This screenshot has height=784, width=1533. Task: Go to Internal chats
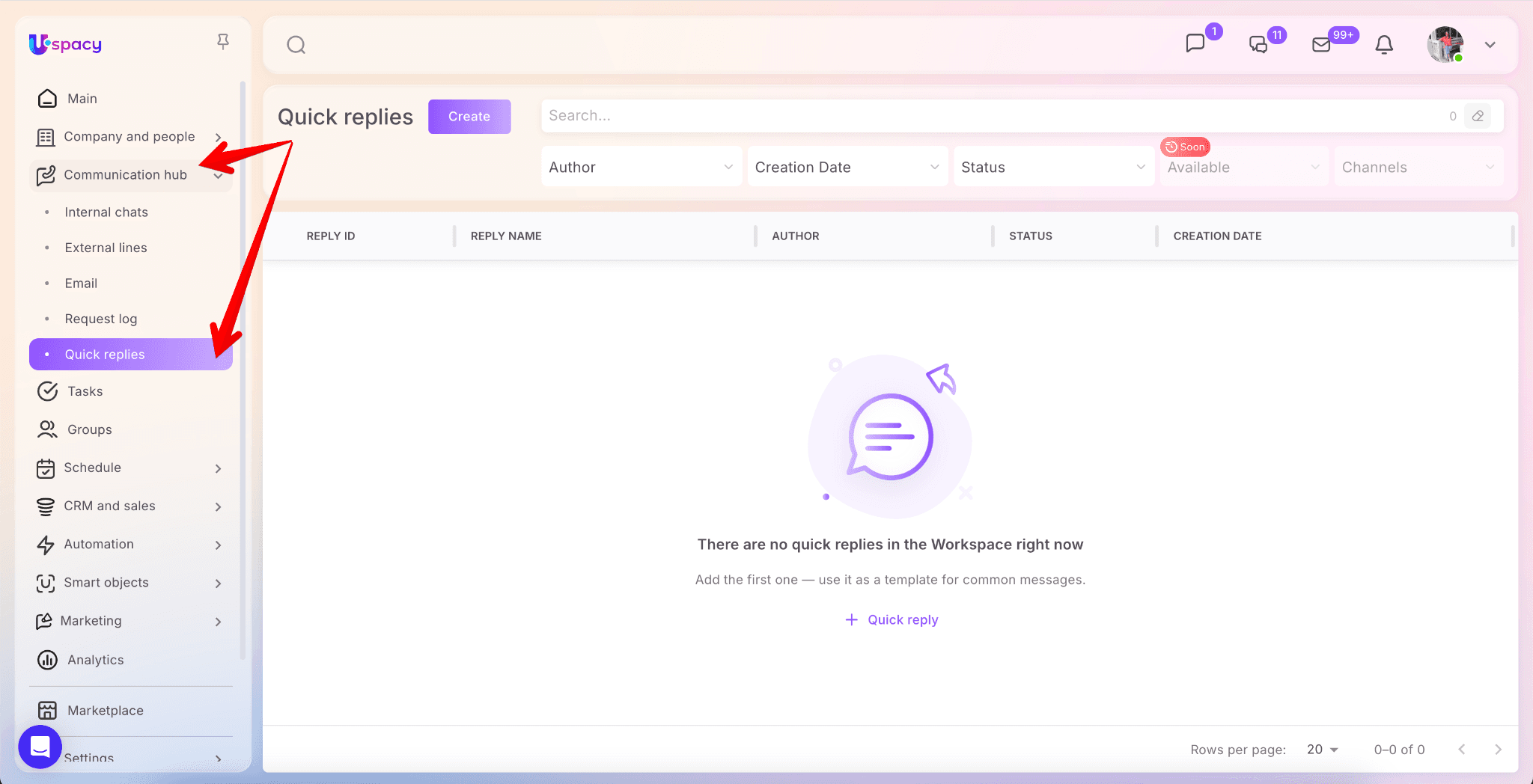[x=106, y=212]
